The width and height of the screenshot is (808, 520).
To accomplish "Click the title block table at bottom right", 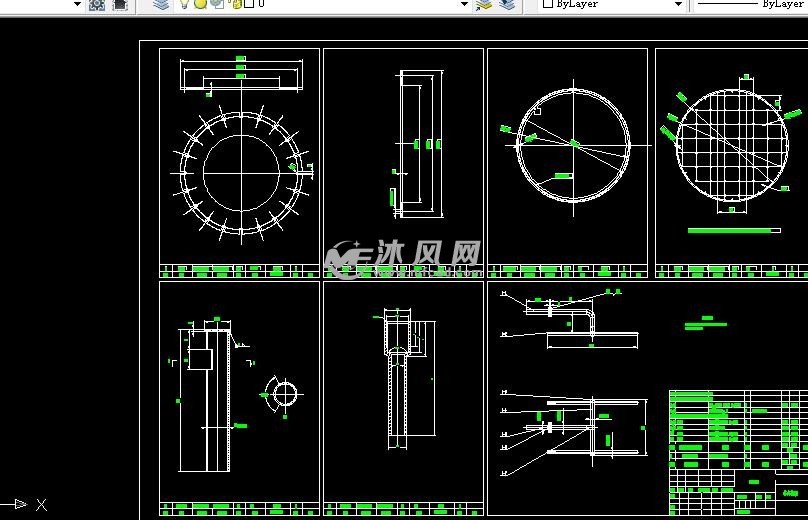I will coord(737,443).
